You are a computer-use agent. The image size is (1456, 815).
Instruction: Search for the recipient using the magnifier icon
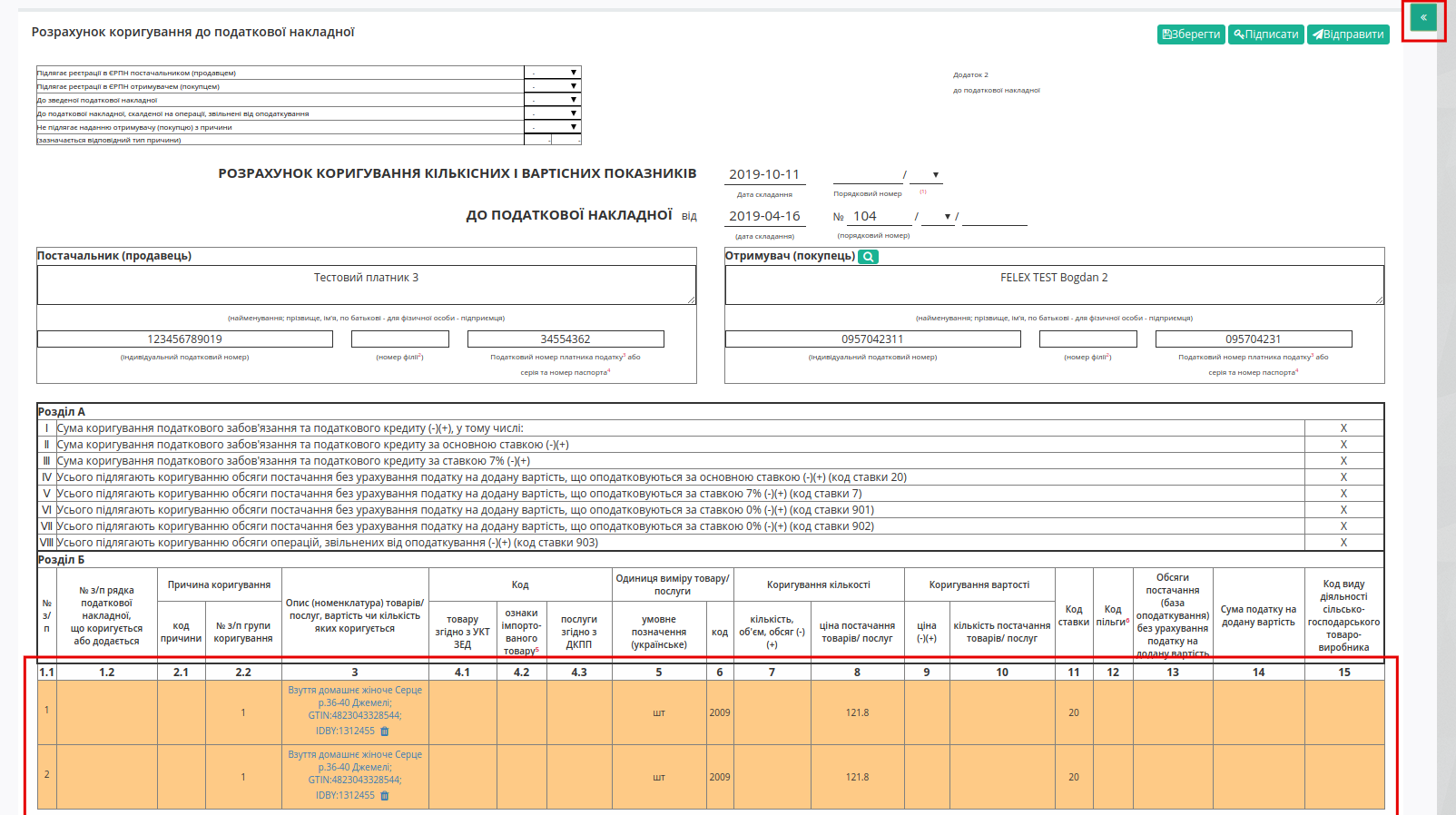click(868, 257)
